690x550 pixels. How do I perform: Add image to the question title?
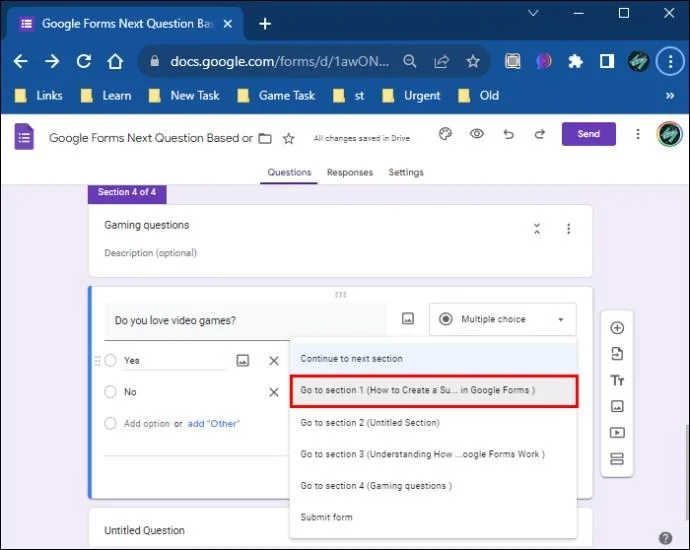[408, 319]
